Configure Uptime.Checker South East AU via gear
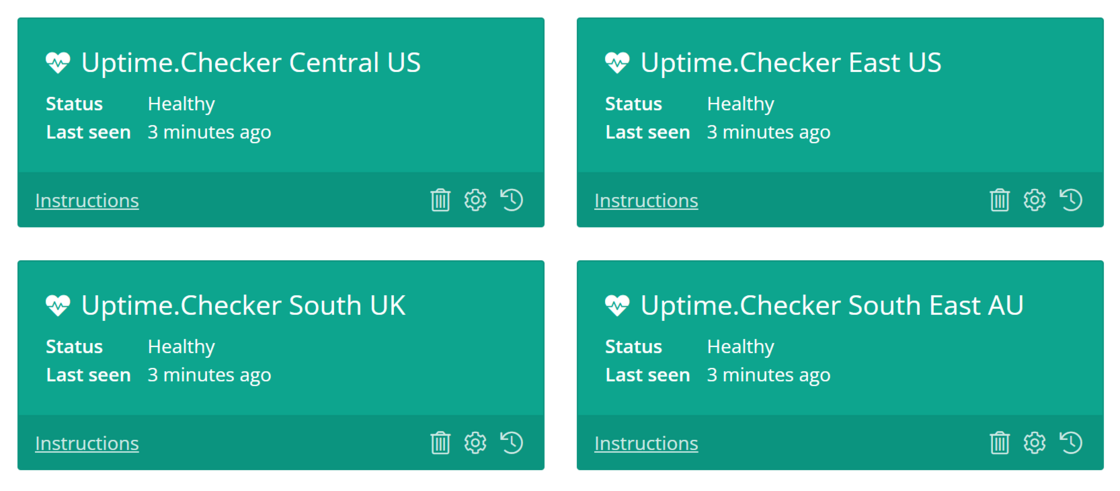Image resolution: width=1120 pixels, height=491 pixels. [x=1034, y=443]
